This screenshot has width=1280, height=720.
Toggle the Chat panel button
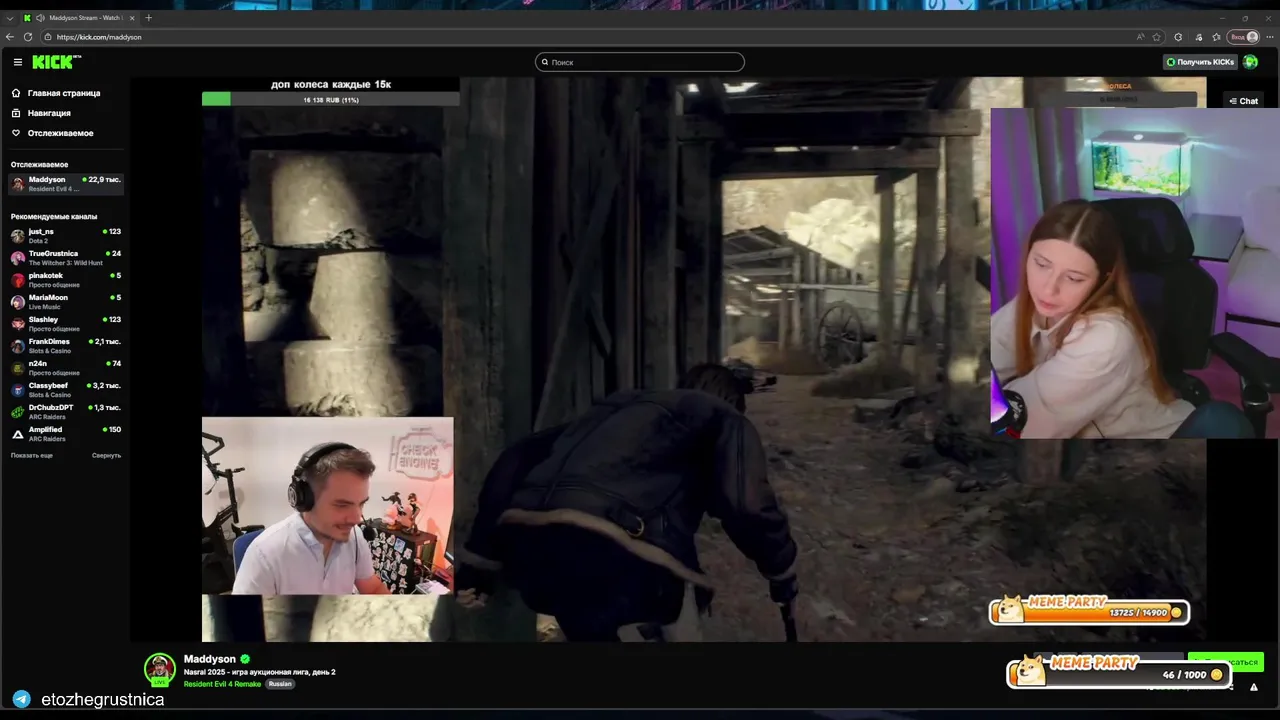tap(1243, 101)
